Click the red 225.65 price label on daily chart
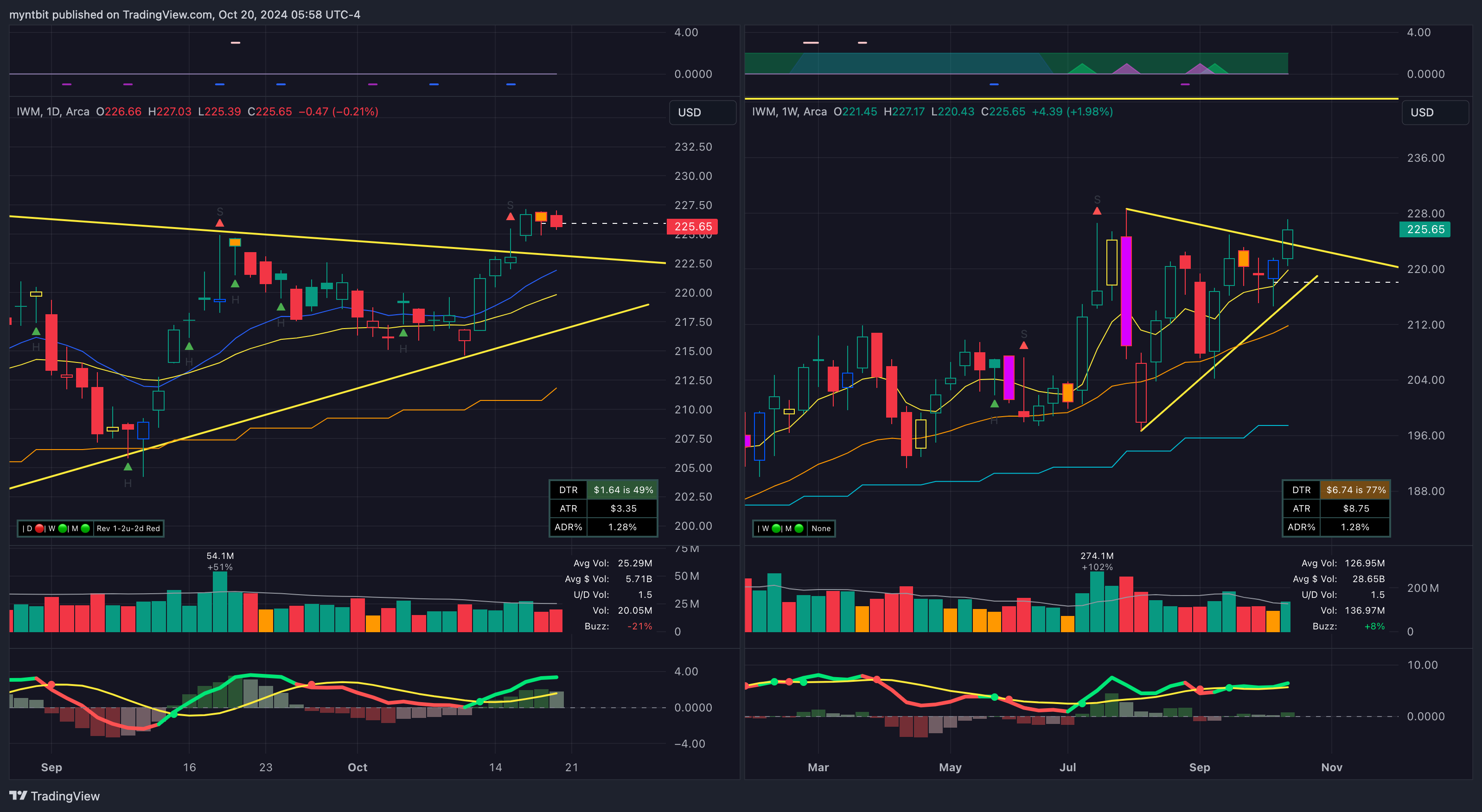 (x=692, y=227)
